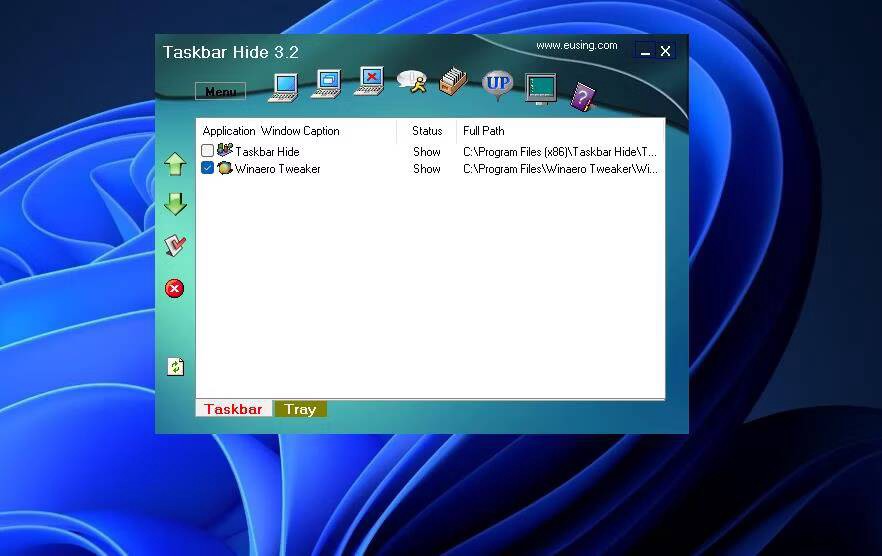
Task: Switch to the Tray tab
Action: [300, 409]
